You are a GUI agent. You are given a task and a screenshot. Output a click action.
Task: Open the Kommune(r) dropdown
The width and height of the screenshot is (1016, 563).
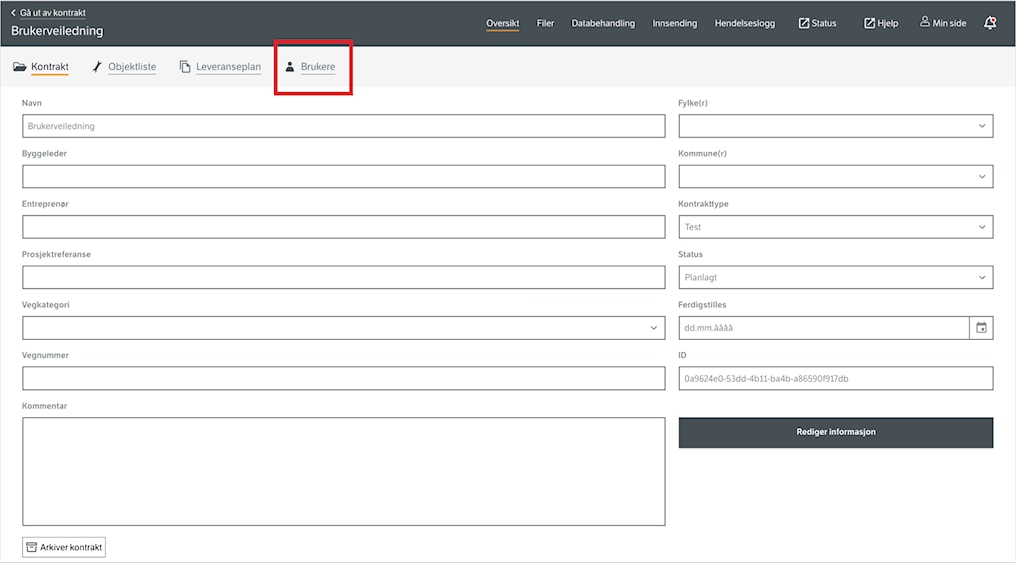(835, 176)
